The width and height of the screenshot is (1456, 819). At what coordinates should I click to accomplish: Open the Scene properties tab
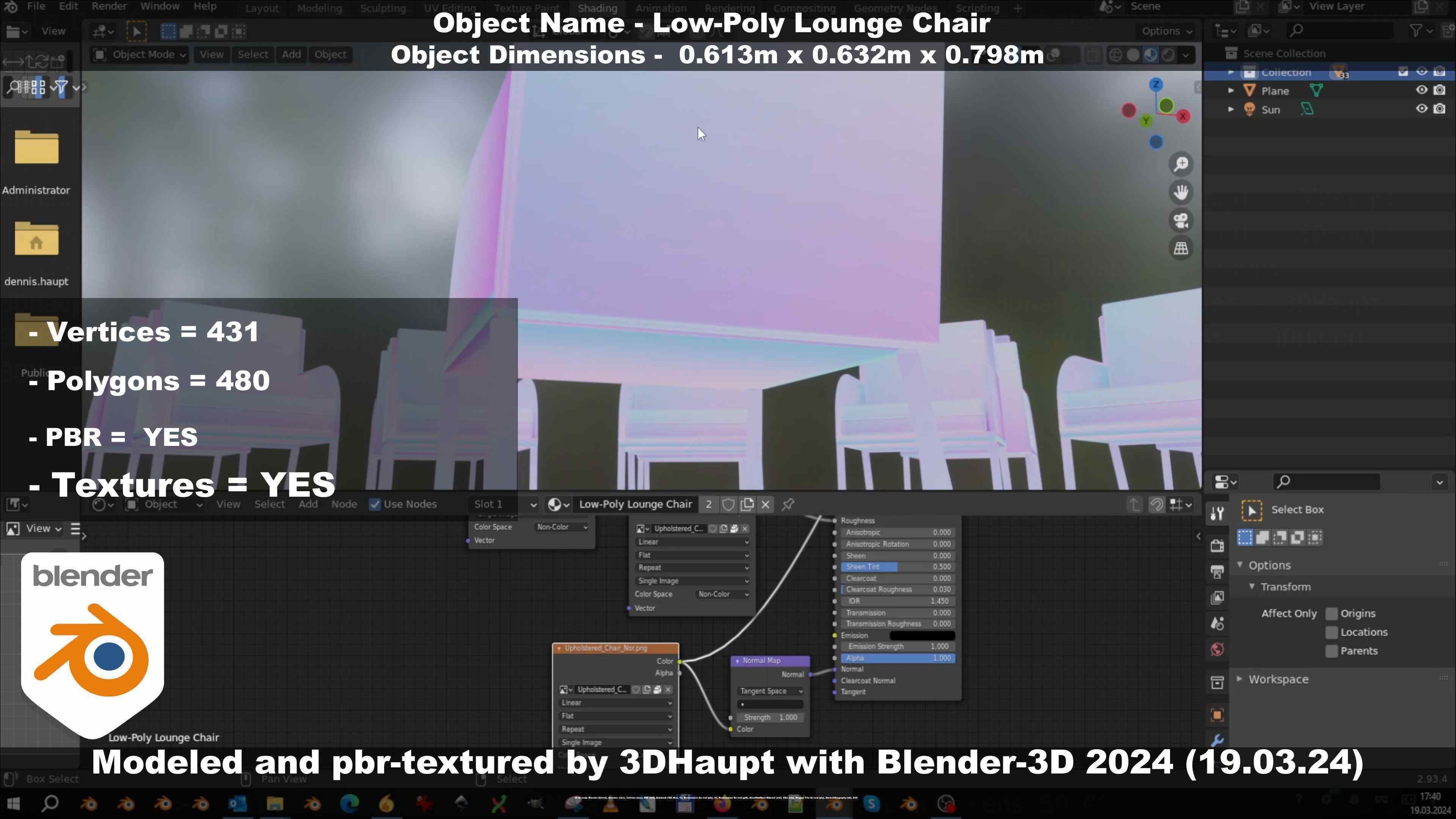point(1217,623)
